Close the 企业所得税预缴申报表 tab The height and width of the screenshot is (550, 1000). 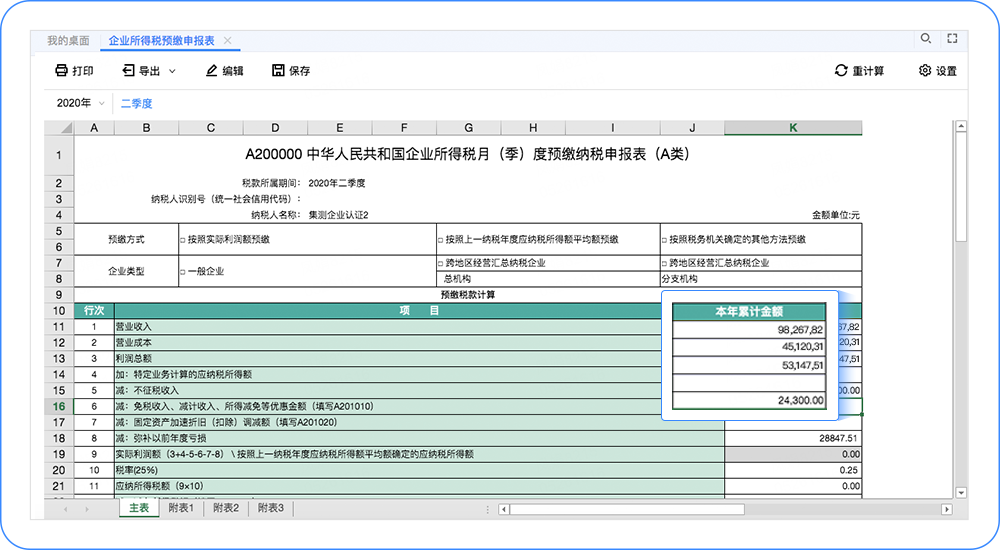tap(227, 40)
